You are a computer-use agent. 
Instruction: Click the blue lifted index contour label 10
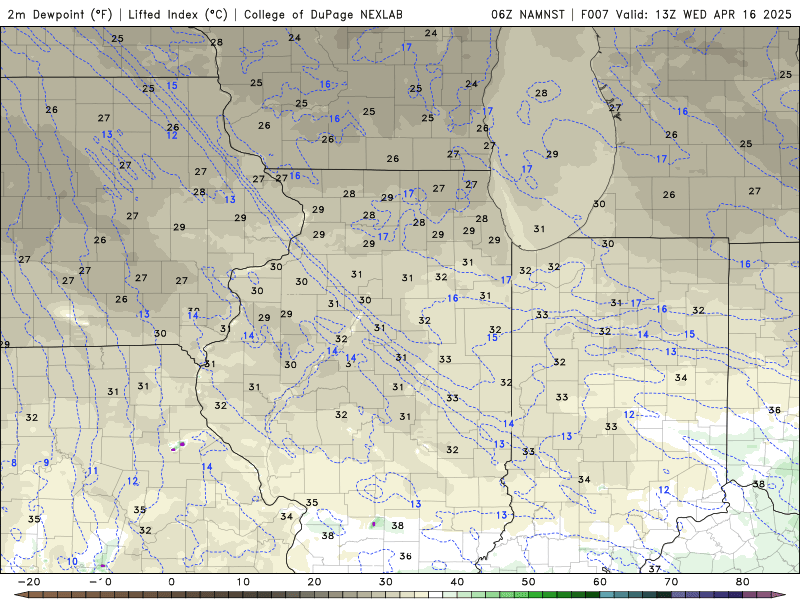(x=72, y=562)
